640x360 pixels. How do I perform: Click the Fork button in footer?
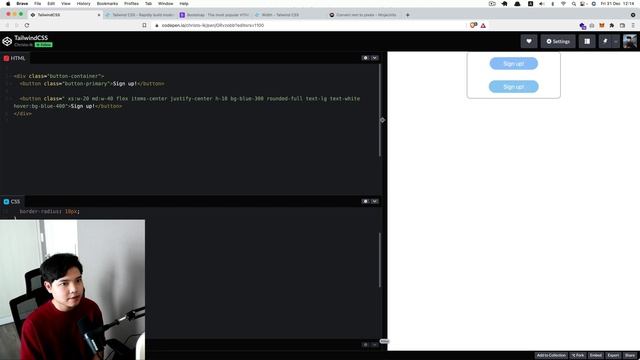tap(578, 356)
